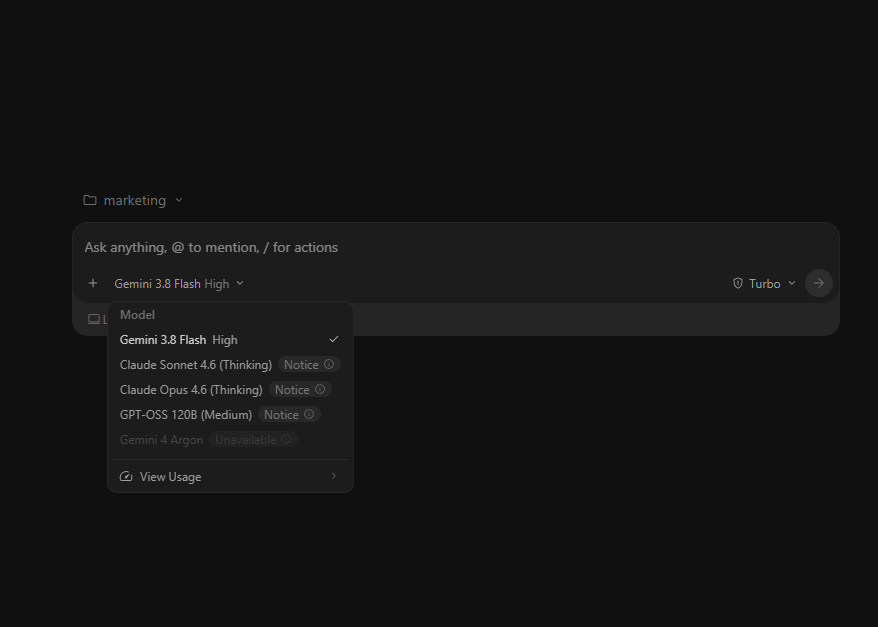Select GPT-OSS 120B (Medium) model

coord(230,415)
